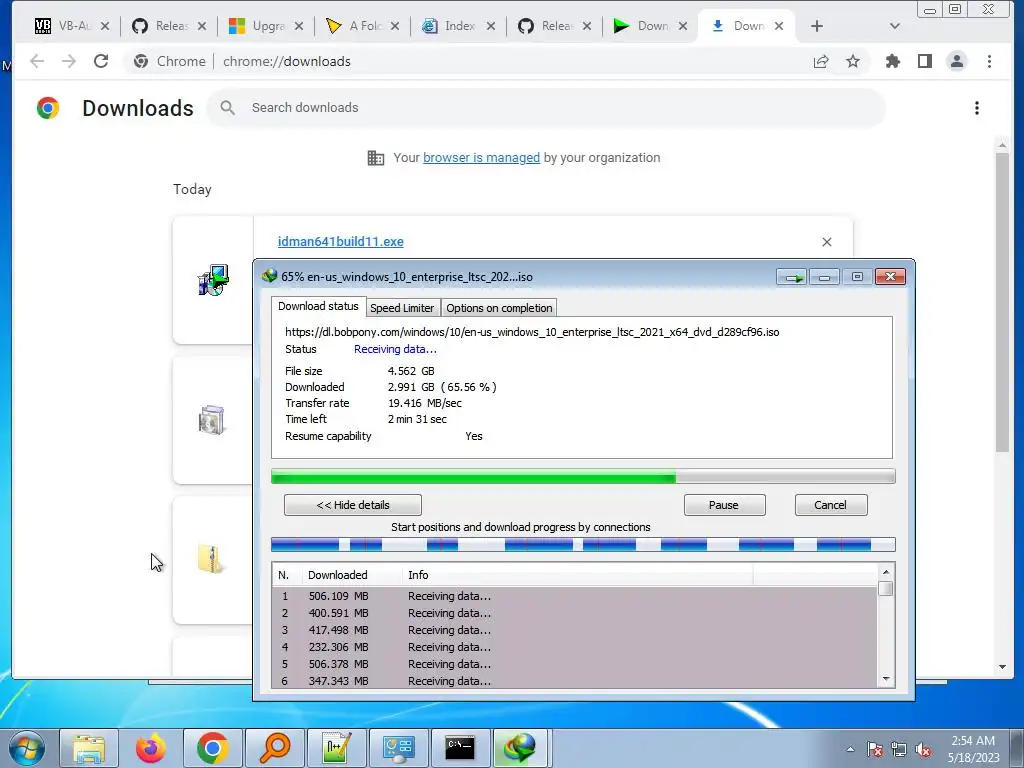This screenshot has height=768, width=1024.
Task: Select connection row 6 with 347.343 MB
Action: pos(575,680)
